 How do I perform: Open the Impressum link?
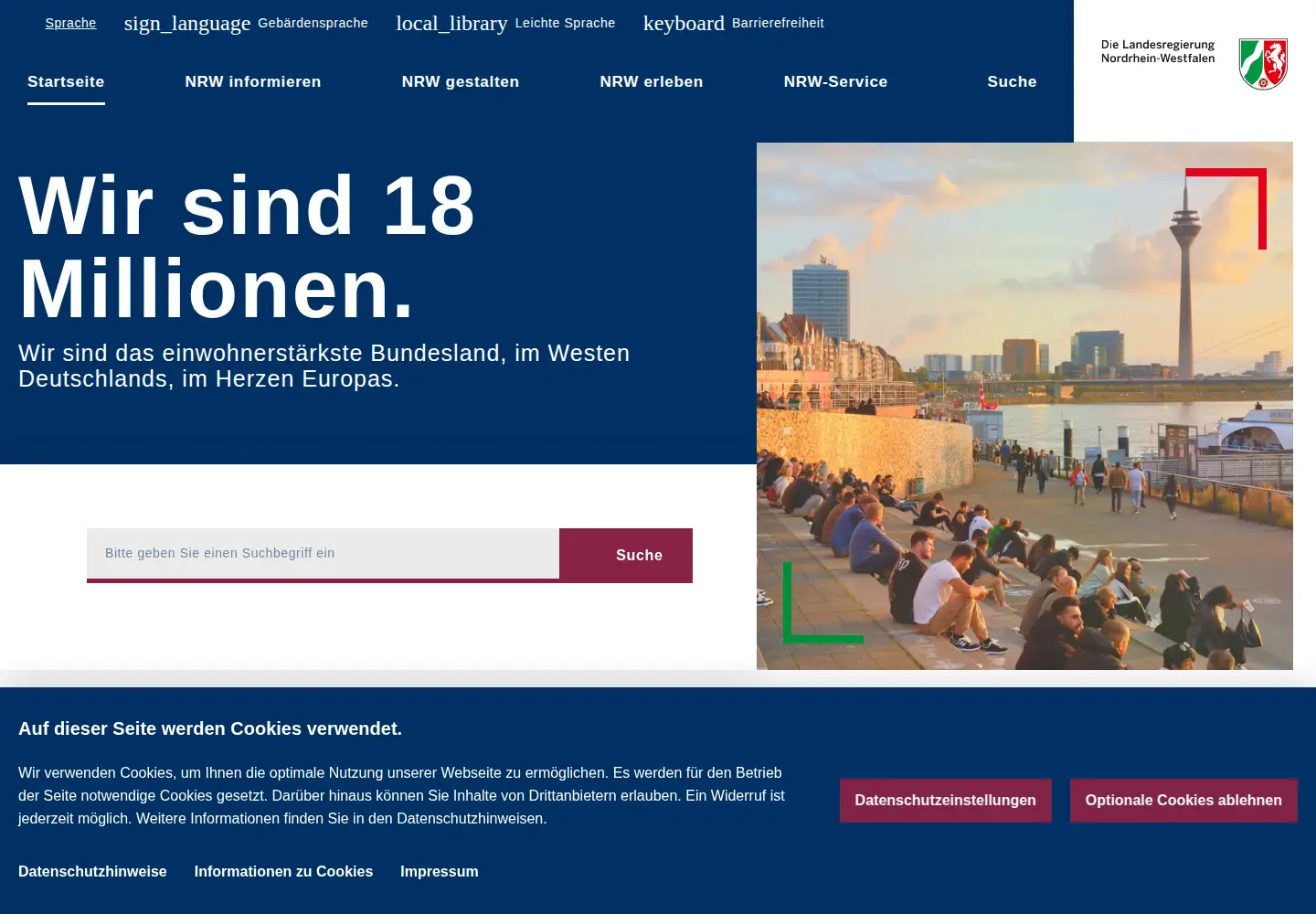tap(439, 871)
